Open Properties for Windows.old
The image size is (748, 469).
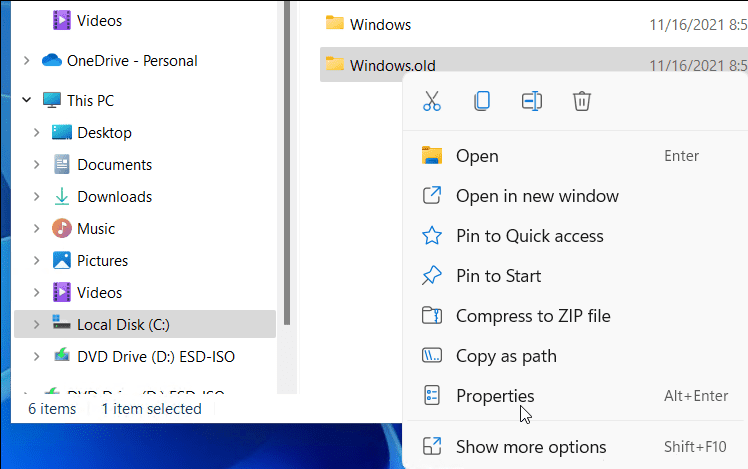tap(495, 396)
